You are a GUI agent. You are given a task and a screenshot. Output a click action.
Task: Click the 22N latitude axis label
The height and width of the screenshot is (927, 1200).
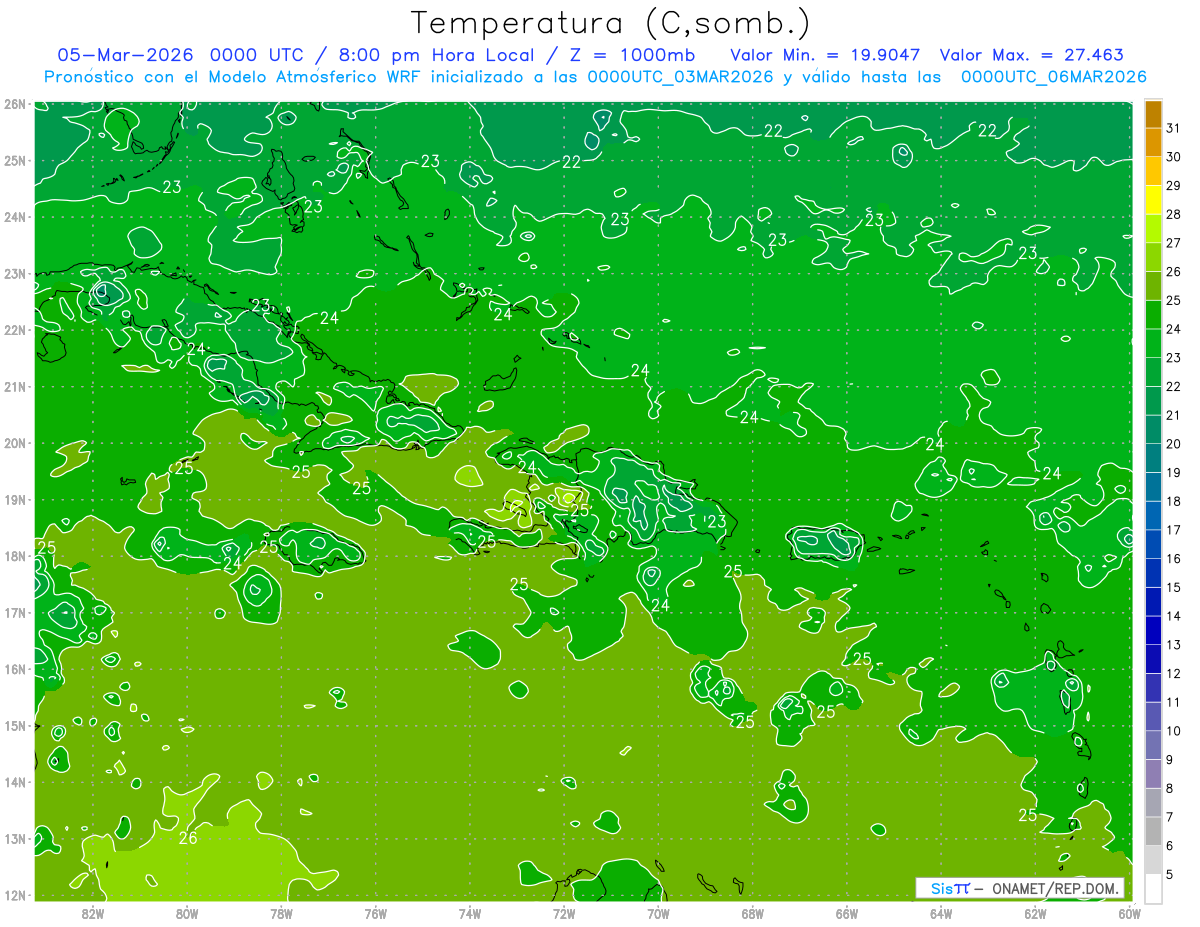[15, 330]
